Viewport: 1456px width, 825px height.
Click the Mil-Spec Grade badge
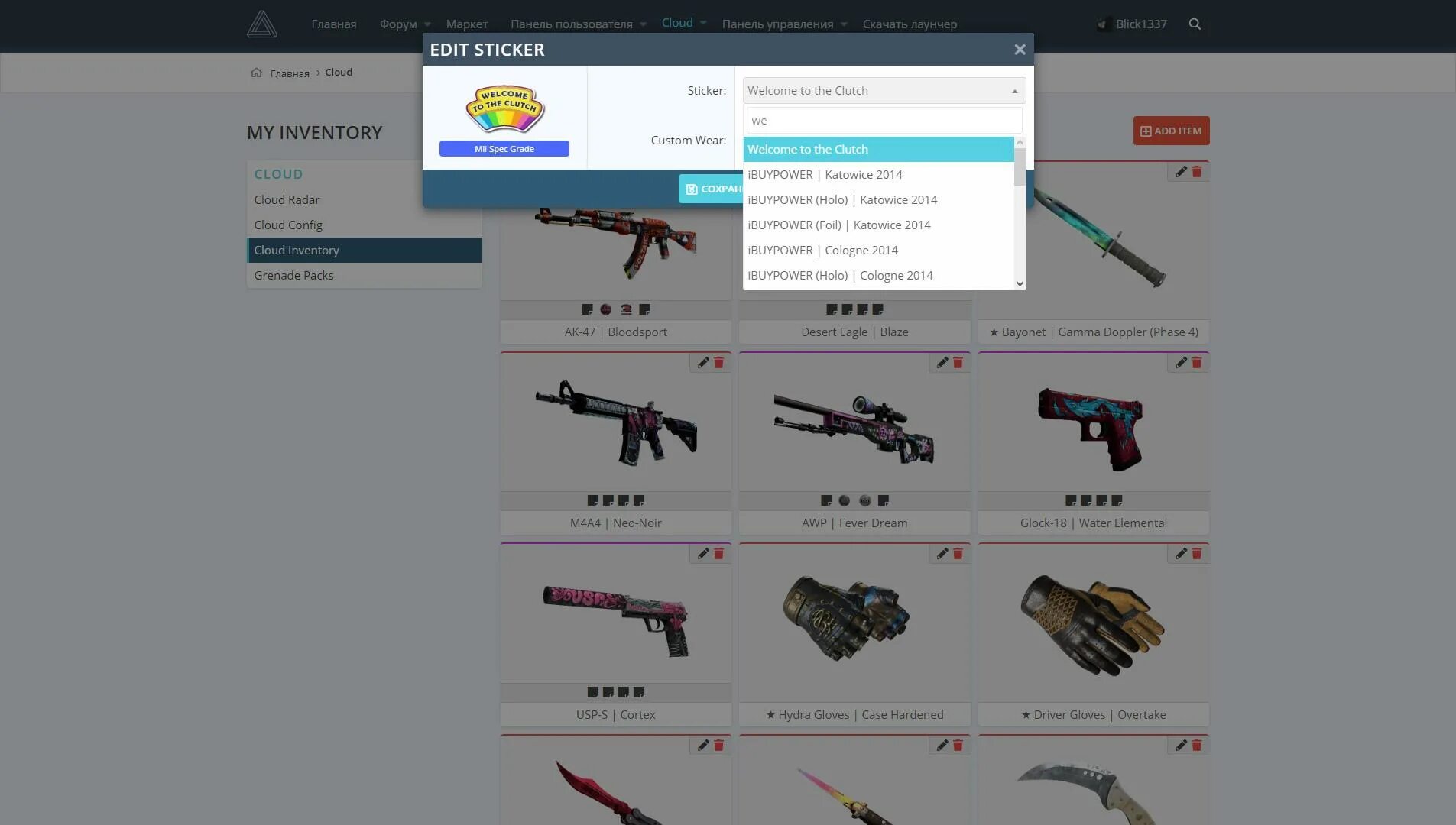click(x=504, y=149)
